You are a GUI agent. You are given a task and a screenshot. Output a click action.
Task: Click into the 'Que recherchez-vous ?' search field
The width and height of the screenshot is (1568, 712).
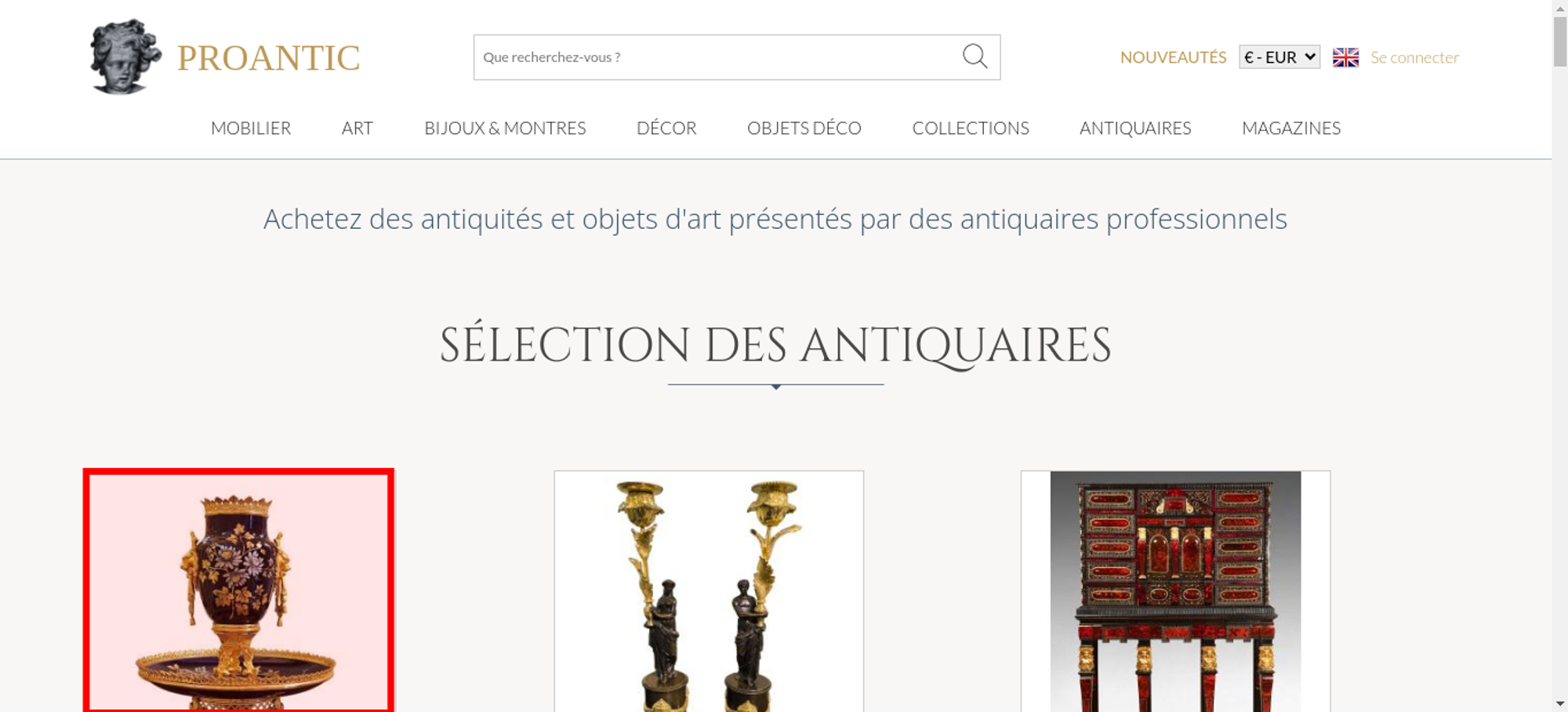pos(715,57)
